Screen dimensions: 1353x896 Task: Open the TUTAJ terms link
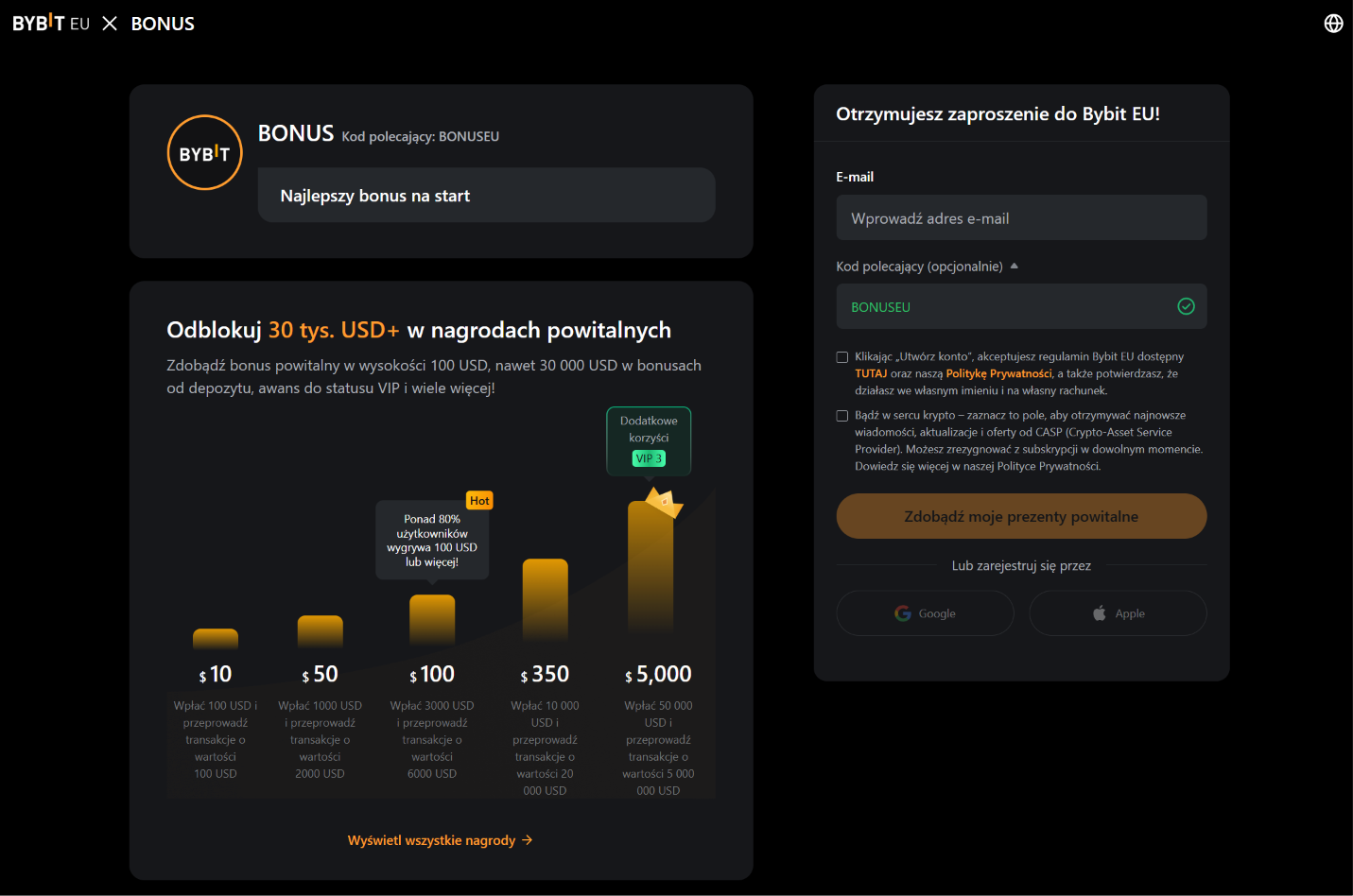[871, 374]
